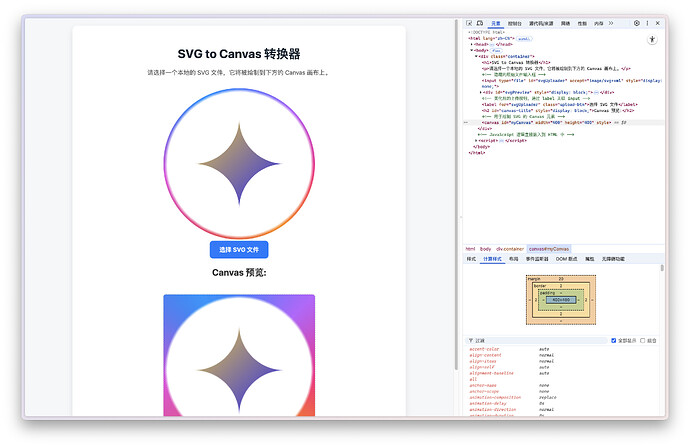690x448 pixels.
Task: Select body in the breadcrumb bar
Action: [x=485, y=249]
